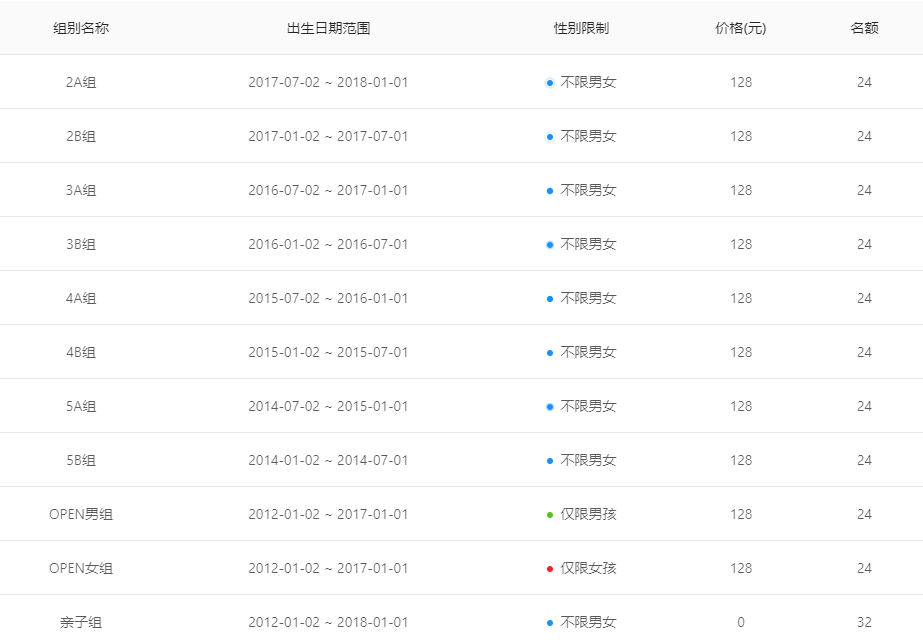The width and height of the screenshot is (923, 644).
Task: Click the 出生日期范围 column header
Action: (x=328, y=28)
